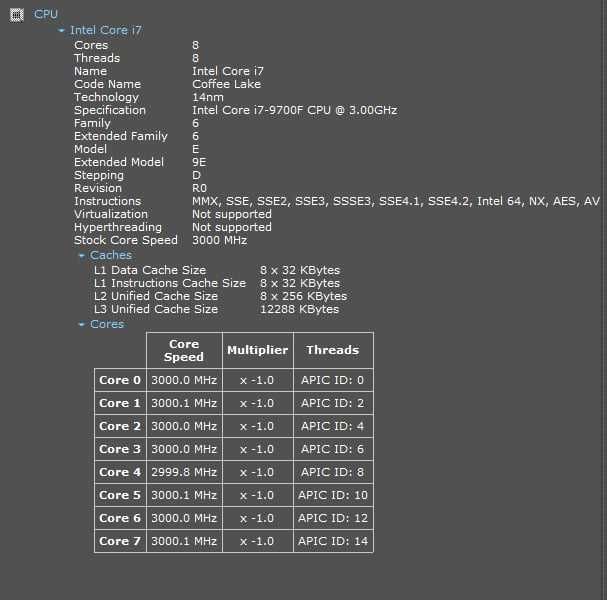Select the Core 1 row header

(120, 403)
